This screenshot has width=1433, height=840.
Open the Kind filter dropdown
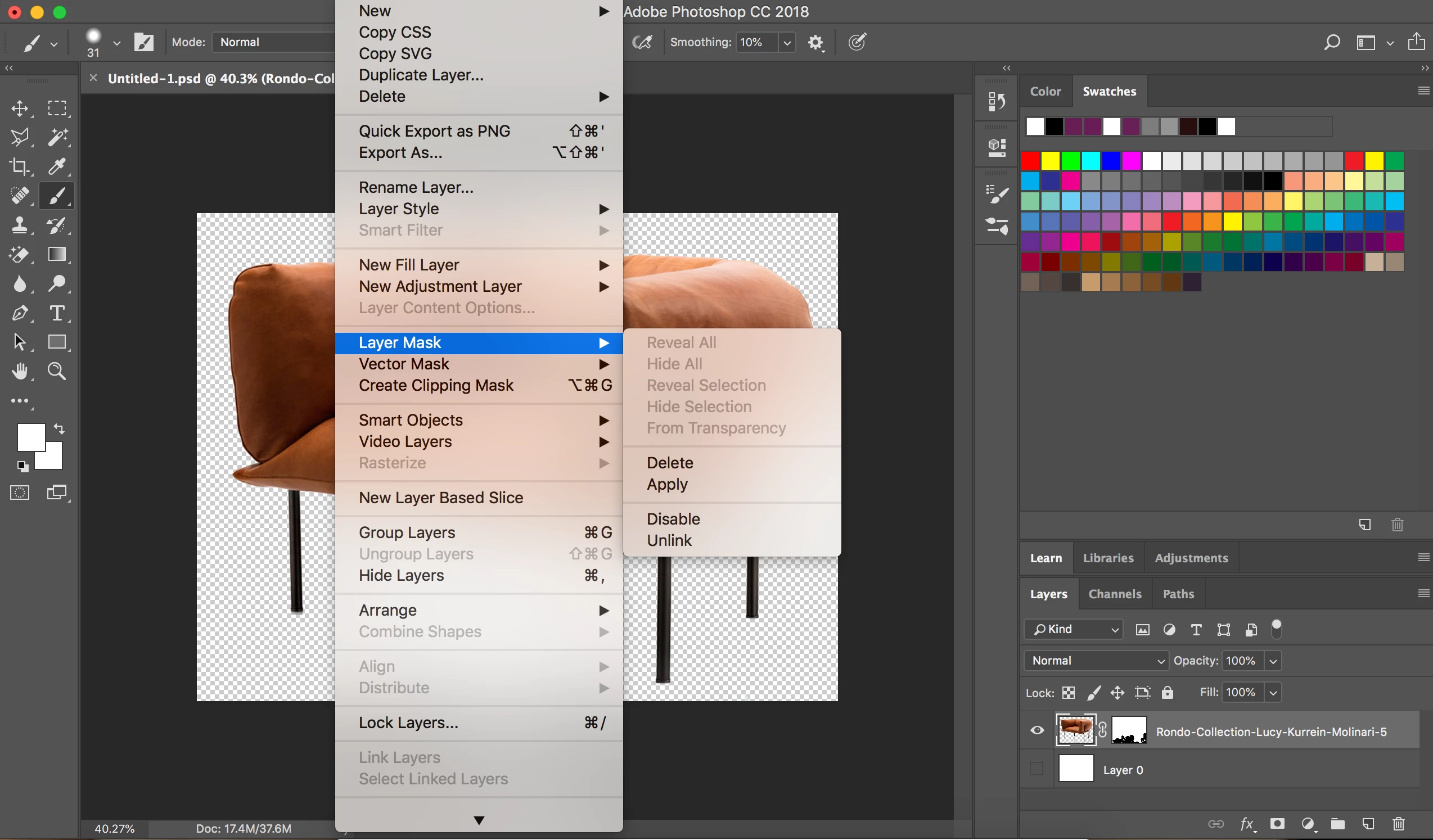pyautogui.click(x=1073, y=629)
